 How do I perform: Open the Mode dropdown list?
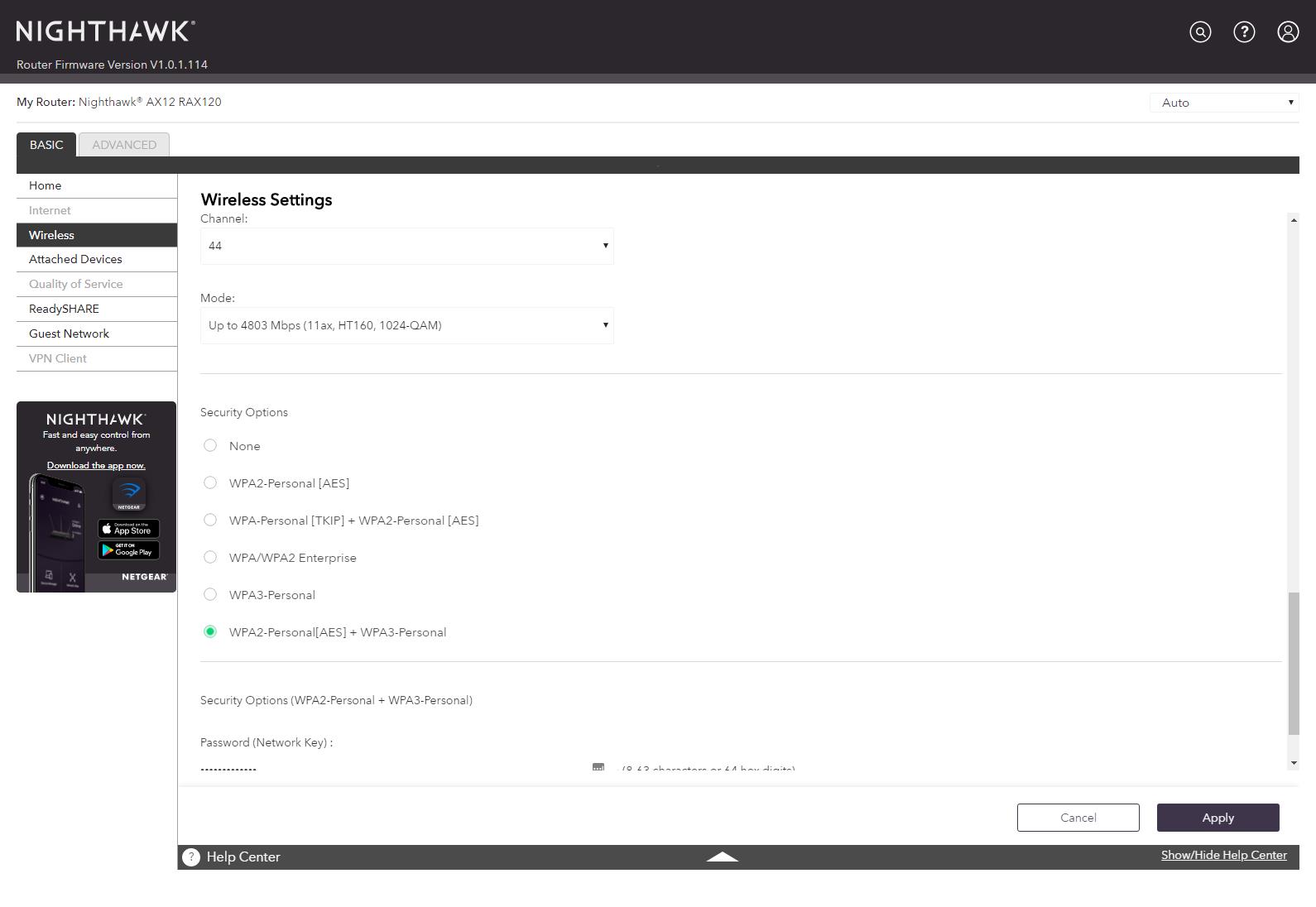click(406, 326)
